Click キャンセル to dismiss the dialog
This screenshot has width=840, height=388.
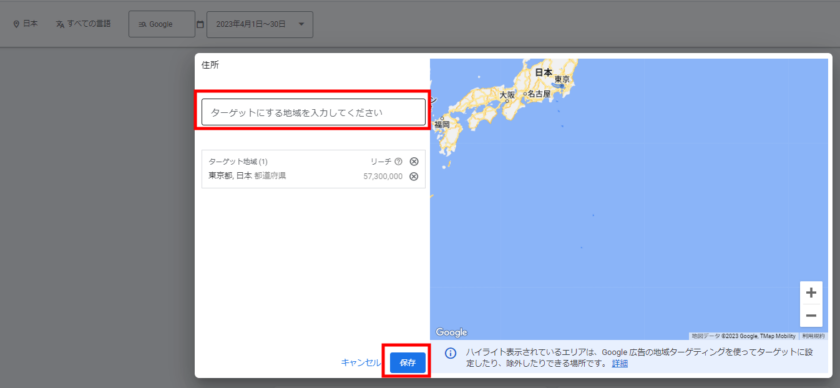click(x=361, y=362)
